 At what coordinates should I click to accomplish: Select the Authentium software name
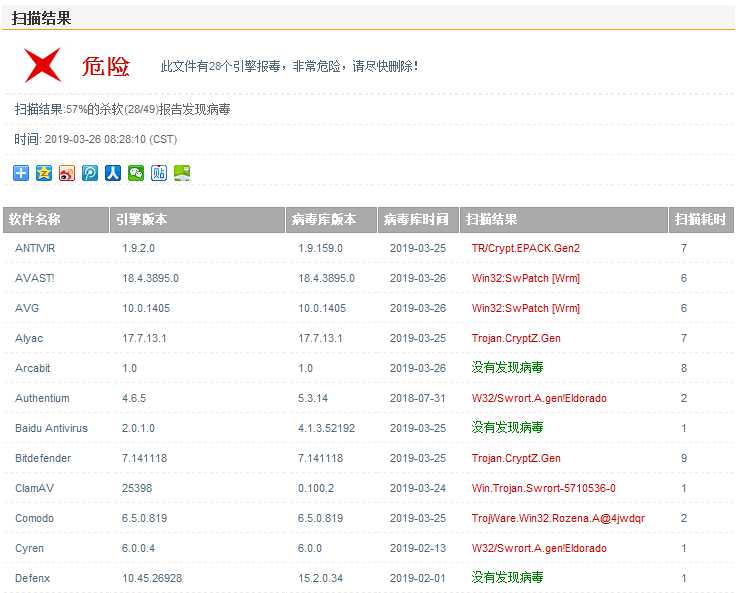point(42,398)
